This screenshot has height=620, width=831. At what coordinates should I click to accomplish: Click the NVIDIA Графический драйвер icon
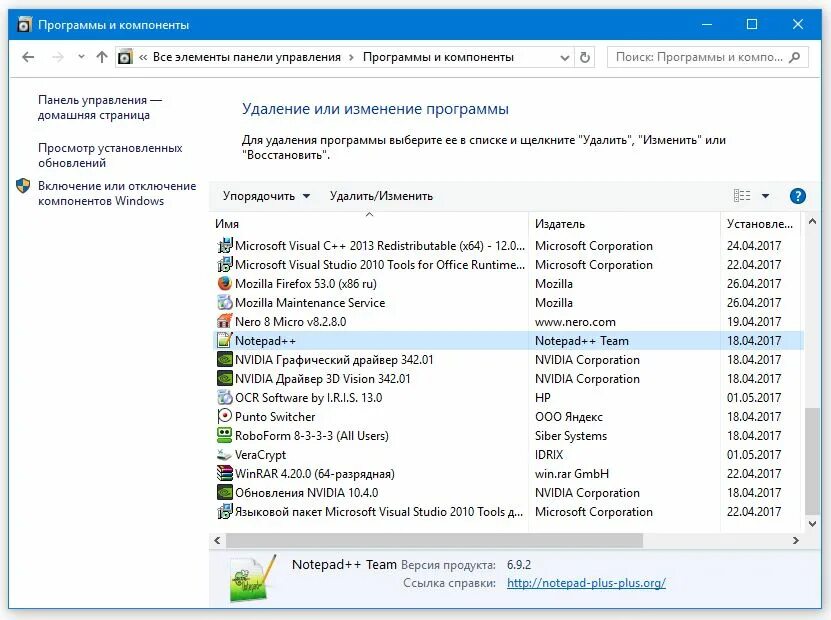point(225,359)
